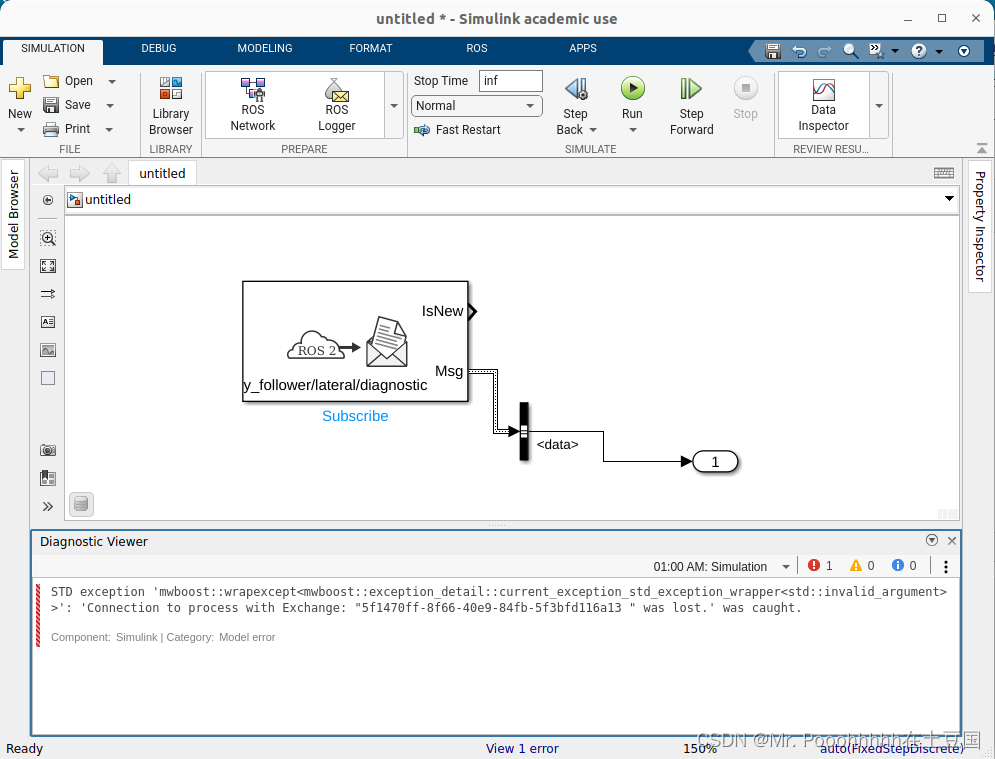The width and height of the screenshot is (995, 759).
Task: Click the Fit to View icon
Action: pyautogui.click(x=47, y=266)
